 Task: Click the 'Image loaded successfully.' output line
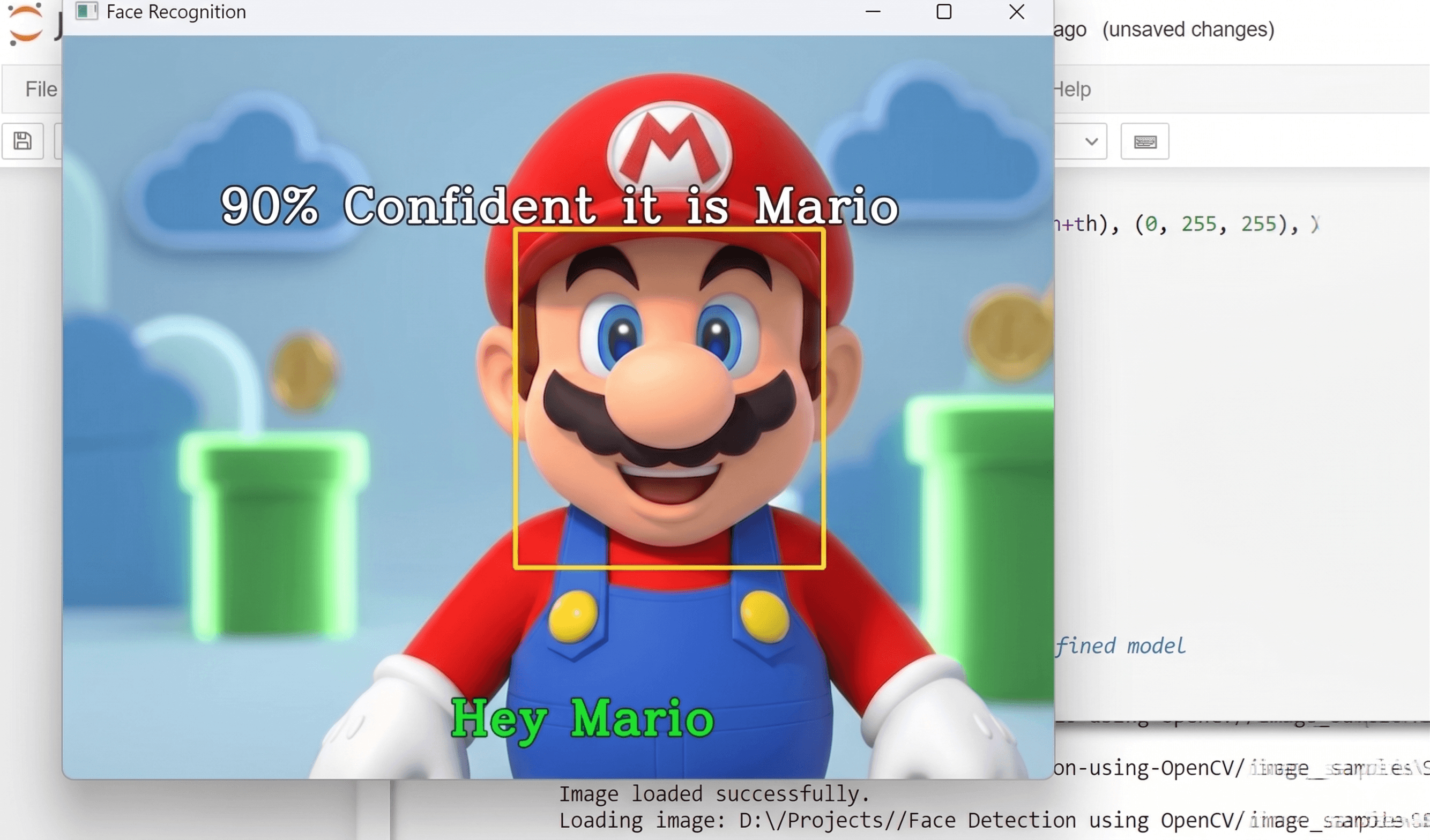coord(714,794)
